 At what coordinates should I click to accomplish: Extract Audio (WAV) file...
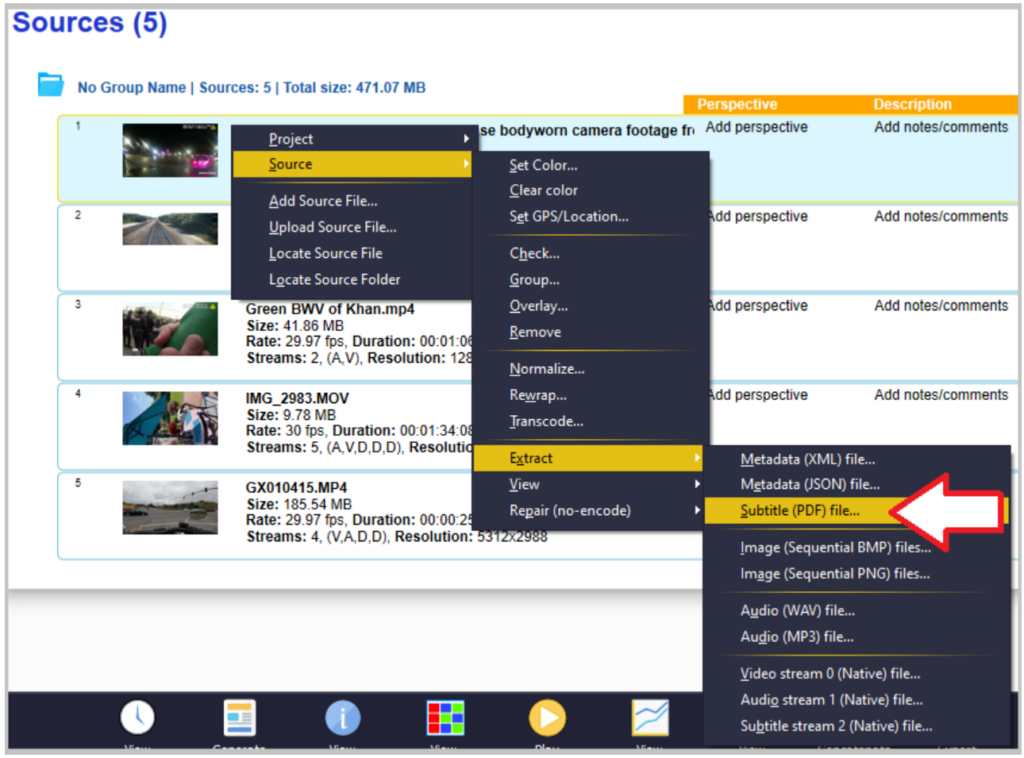coord(857,610)
